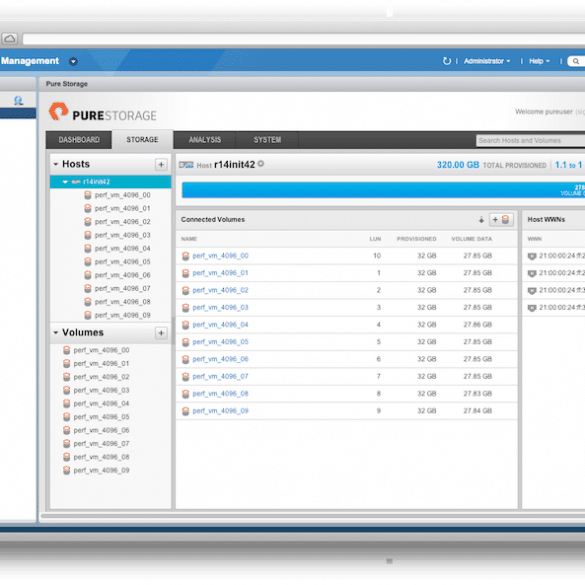Click volume icon in perf_vm_4096_07 table row
This screenshot has width=585, height=585.
[185, 377]
